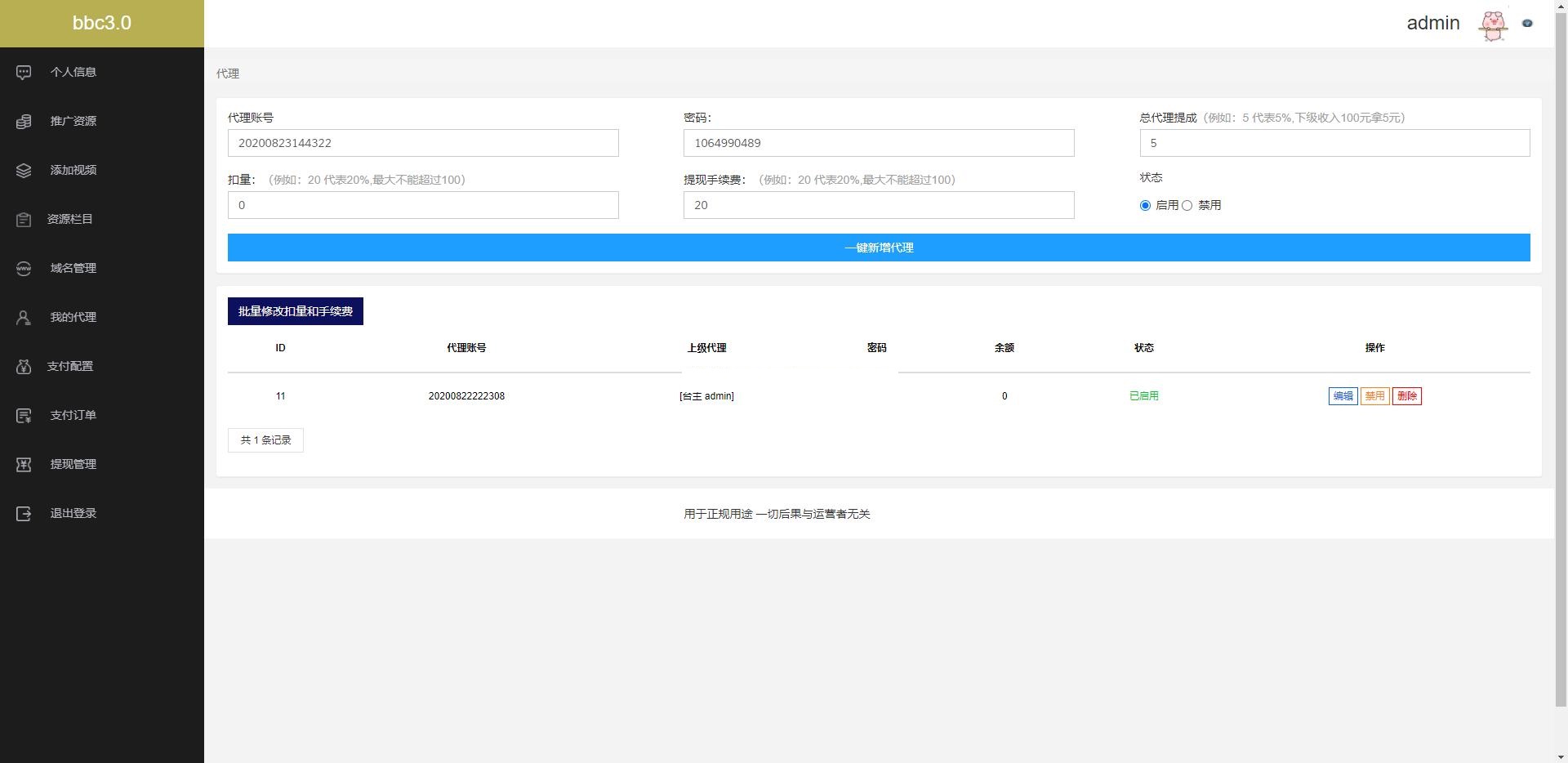The height and width of the screenshot is (763, 1568).
Task: Go to 提现管理 in the sidebar
Action: (73, 464)
